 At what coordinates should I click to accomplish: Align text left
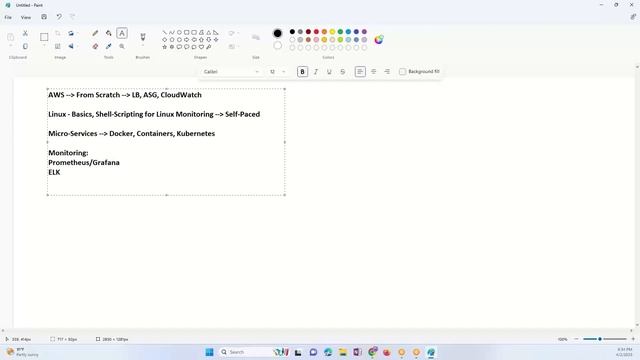click(x=360, y=72)
